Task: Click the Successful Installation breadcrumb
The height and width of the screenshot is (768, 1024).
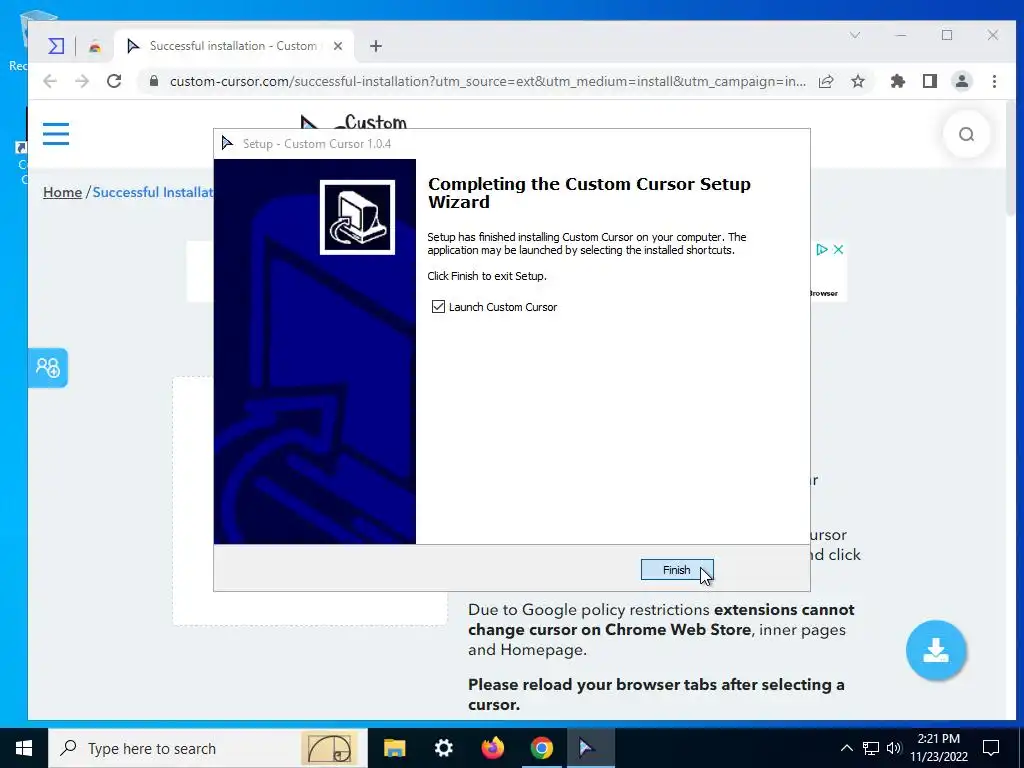Action: (x=153, y=192)
